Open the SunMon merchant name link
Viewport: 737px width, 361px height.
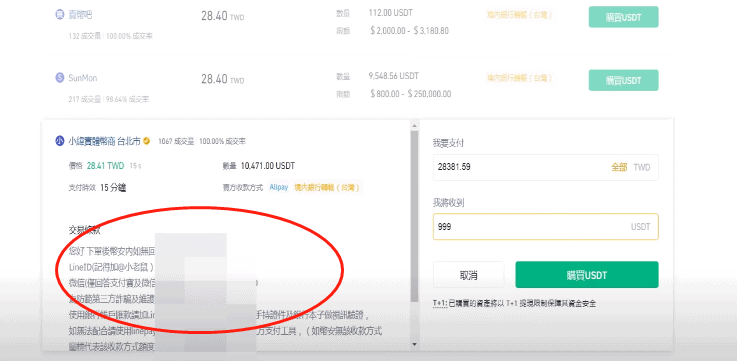pyautogui.click(x=83, y=78)
